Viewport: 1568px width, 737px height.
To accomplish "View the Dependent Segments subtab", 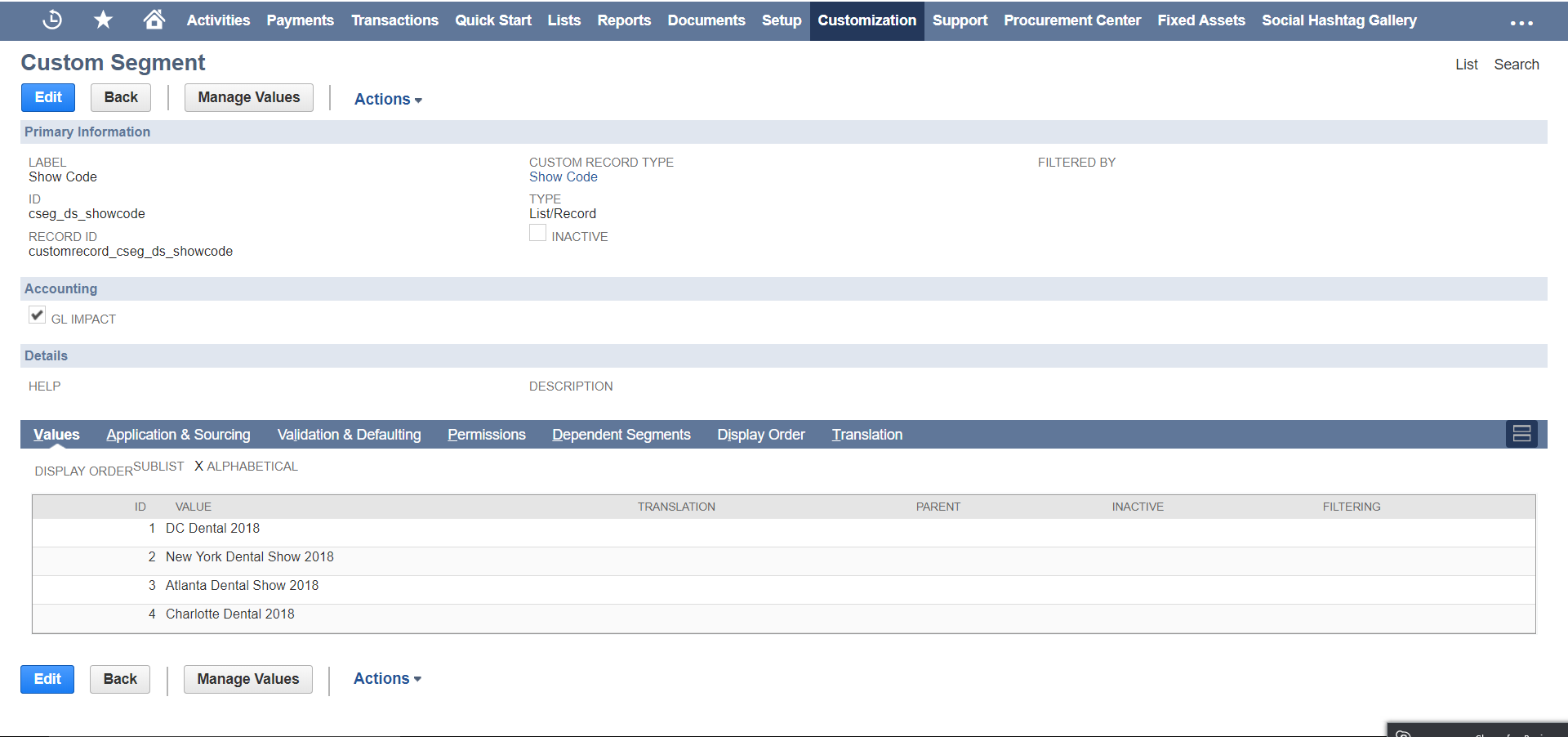I will click(x=621, y=434).
